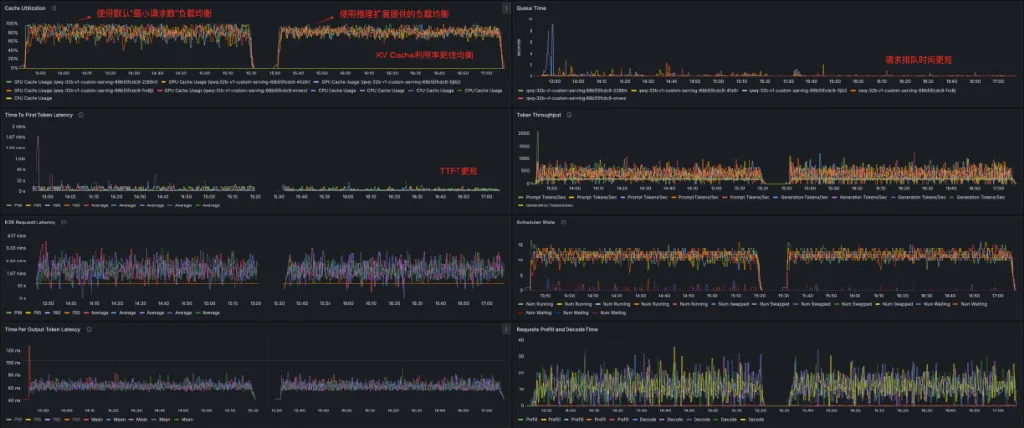This screenshot has height=428, width=1024.
Task: Toggle the yellow CPU Cache Usage legend entry
Action: tap(28, 98)
